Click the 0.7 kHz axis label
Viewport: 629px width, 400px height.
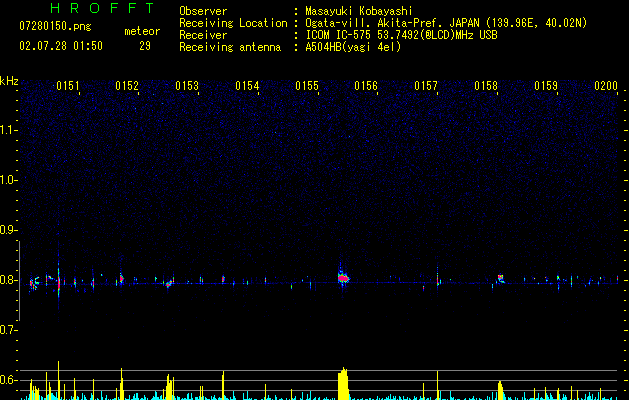click(8, 330)
